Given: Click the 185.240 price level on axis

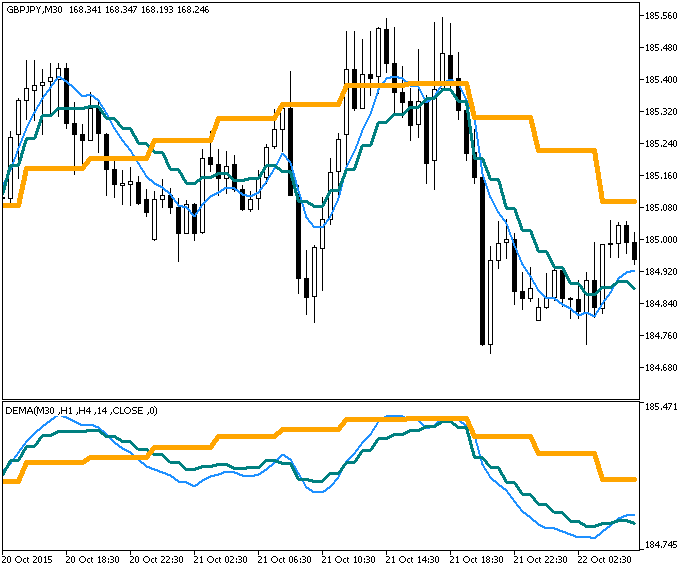Looking at the screenshot, I should [663, 144].
